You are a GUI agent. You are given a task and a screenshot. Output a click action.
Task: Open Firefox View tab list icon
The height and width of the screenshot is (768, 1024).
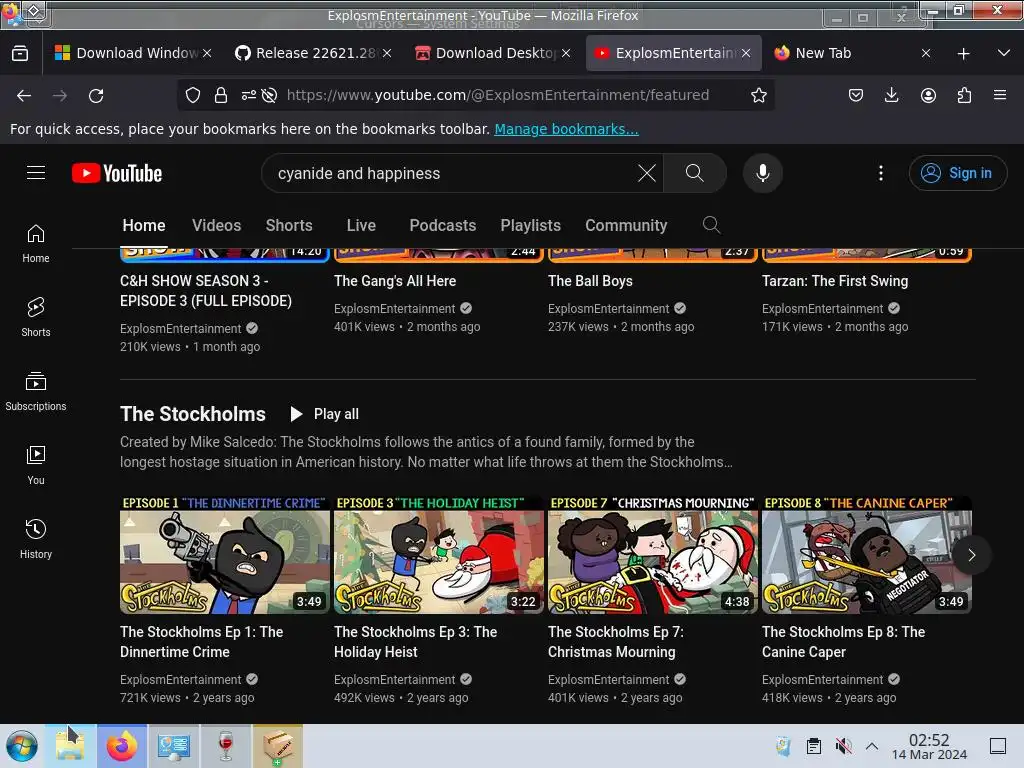tap(20, 54)
